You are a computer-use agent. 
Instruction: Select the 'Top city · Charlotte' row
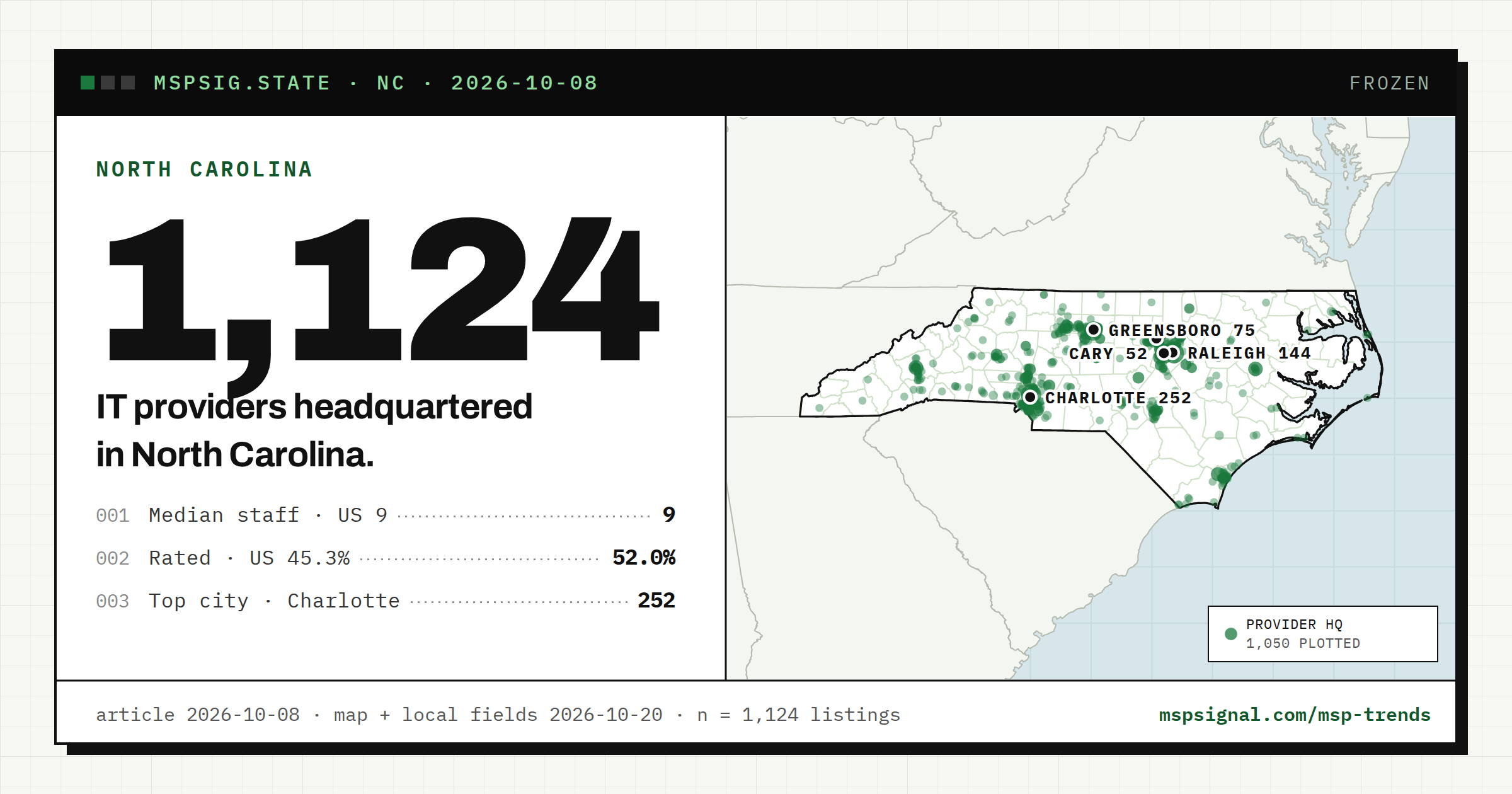click(386, 601)
